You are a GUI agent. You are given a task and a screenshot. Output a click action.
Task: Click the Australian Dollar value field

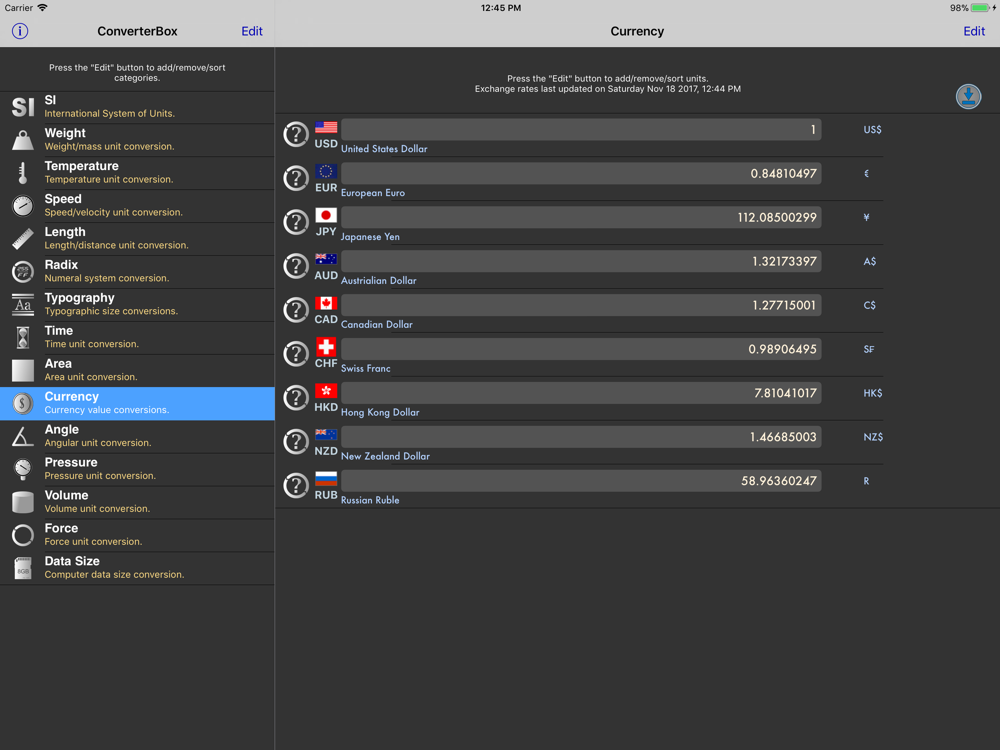[581, 261]
